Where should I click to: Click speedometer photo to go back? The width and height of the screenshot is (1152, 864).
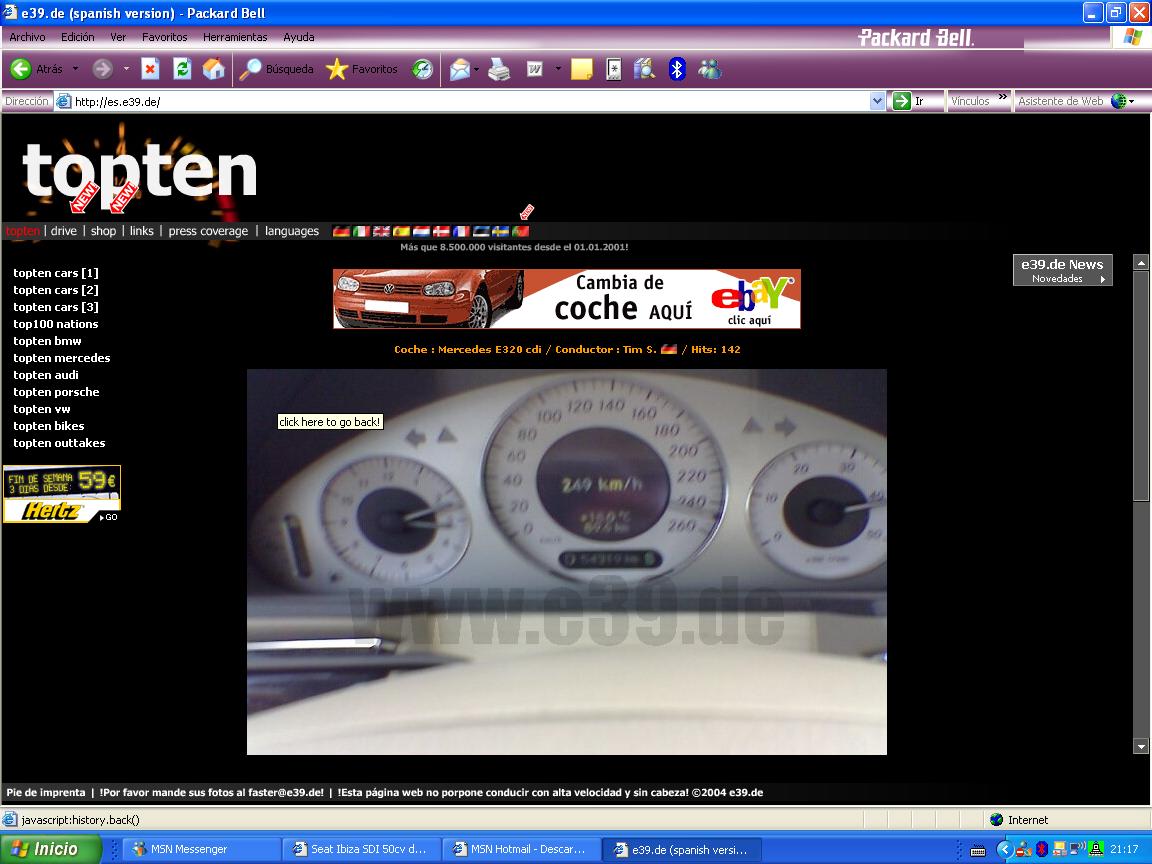click(x=566, y=561)
